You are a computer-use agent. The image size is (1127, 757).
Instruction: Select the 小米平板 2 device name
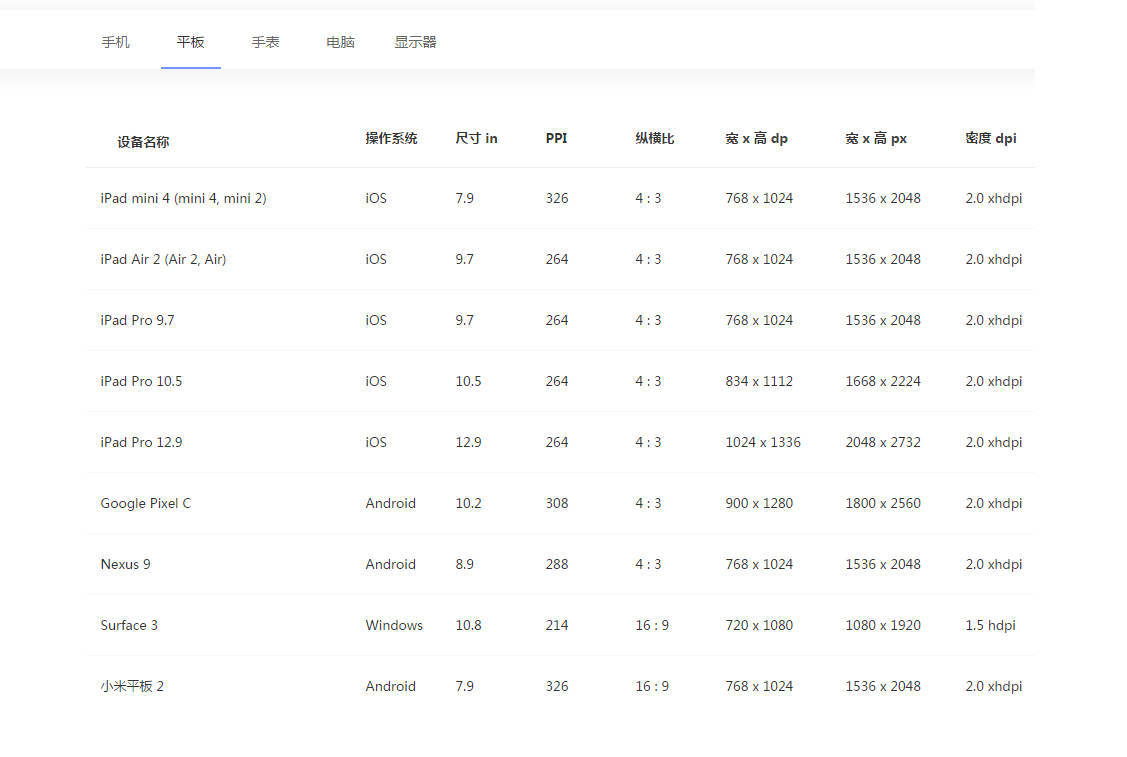[x=132, y=686]
